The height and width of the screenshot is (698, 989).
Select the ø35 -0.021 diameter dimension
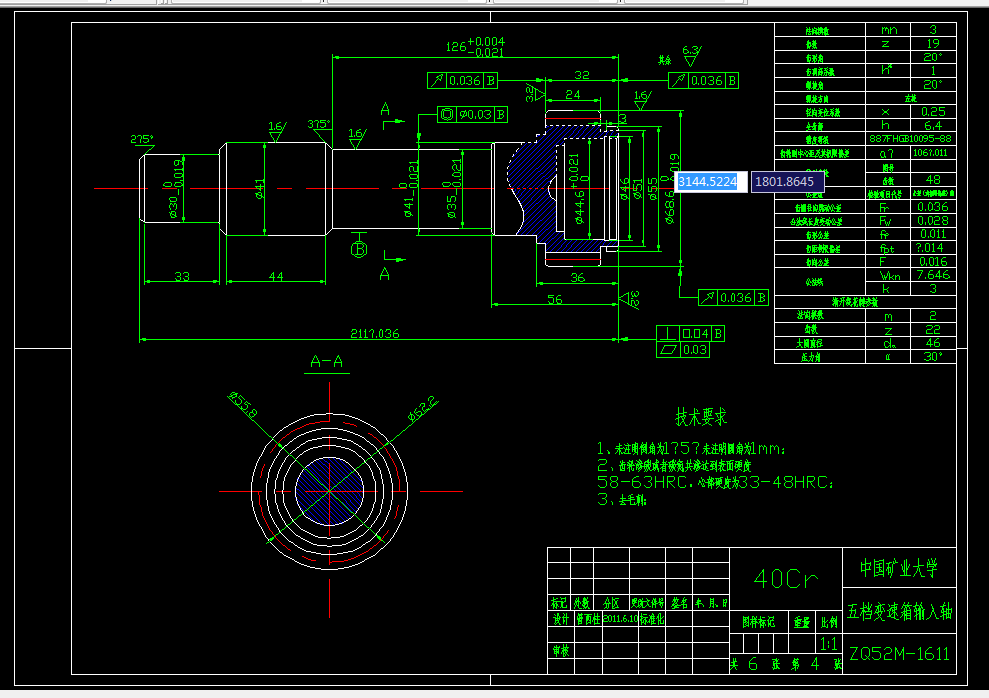click(453, 189)
